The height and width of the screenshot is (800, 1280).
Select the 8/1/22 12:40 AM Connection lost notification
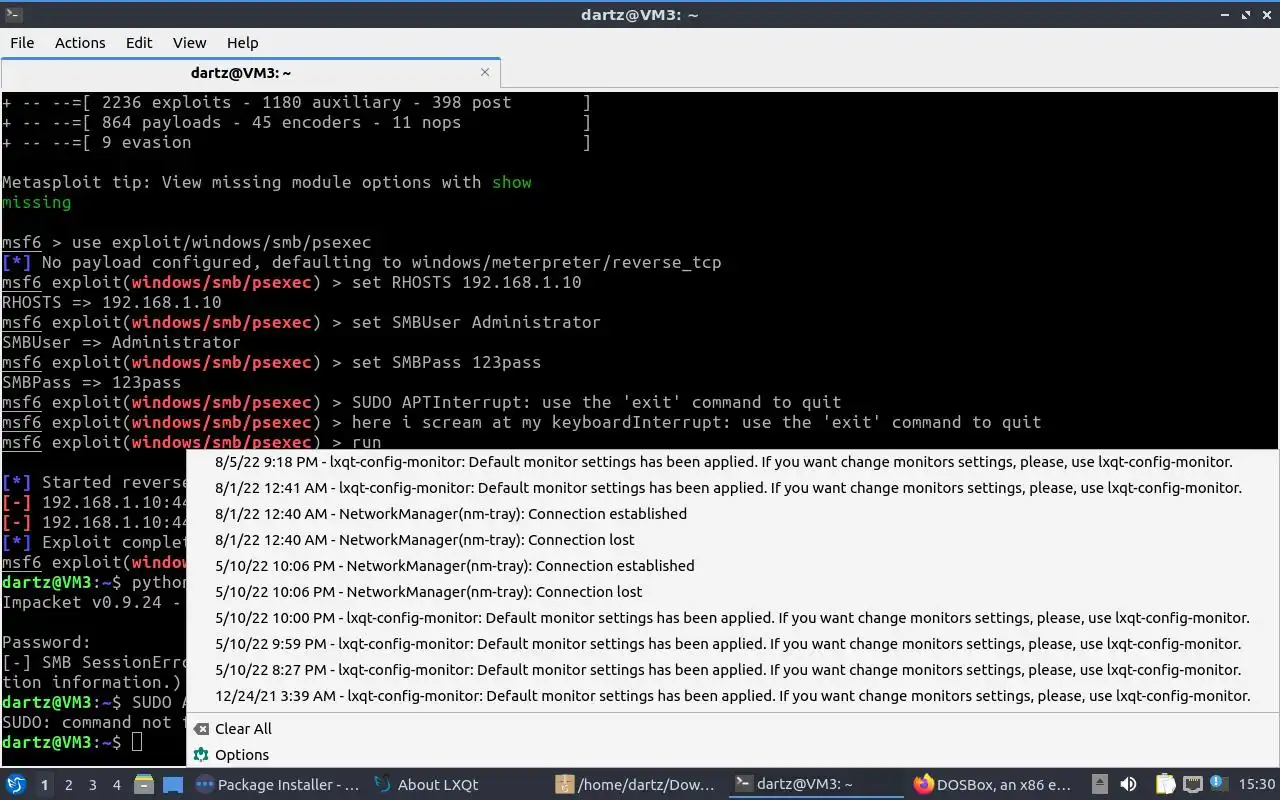tap(733, 540)
